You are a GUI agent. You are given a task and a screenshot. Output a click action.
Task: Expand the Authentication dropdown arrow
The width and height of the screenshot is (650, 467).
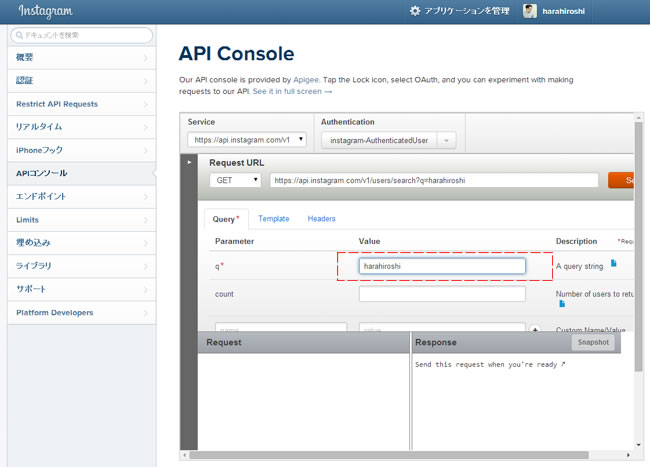pyautogui.click(x=446, y=140)
